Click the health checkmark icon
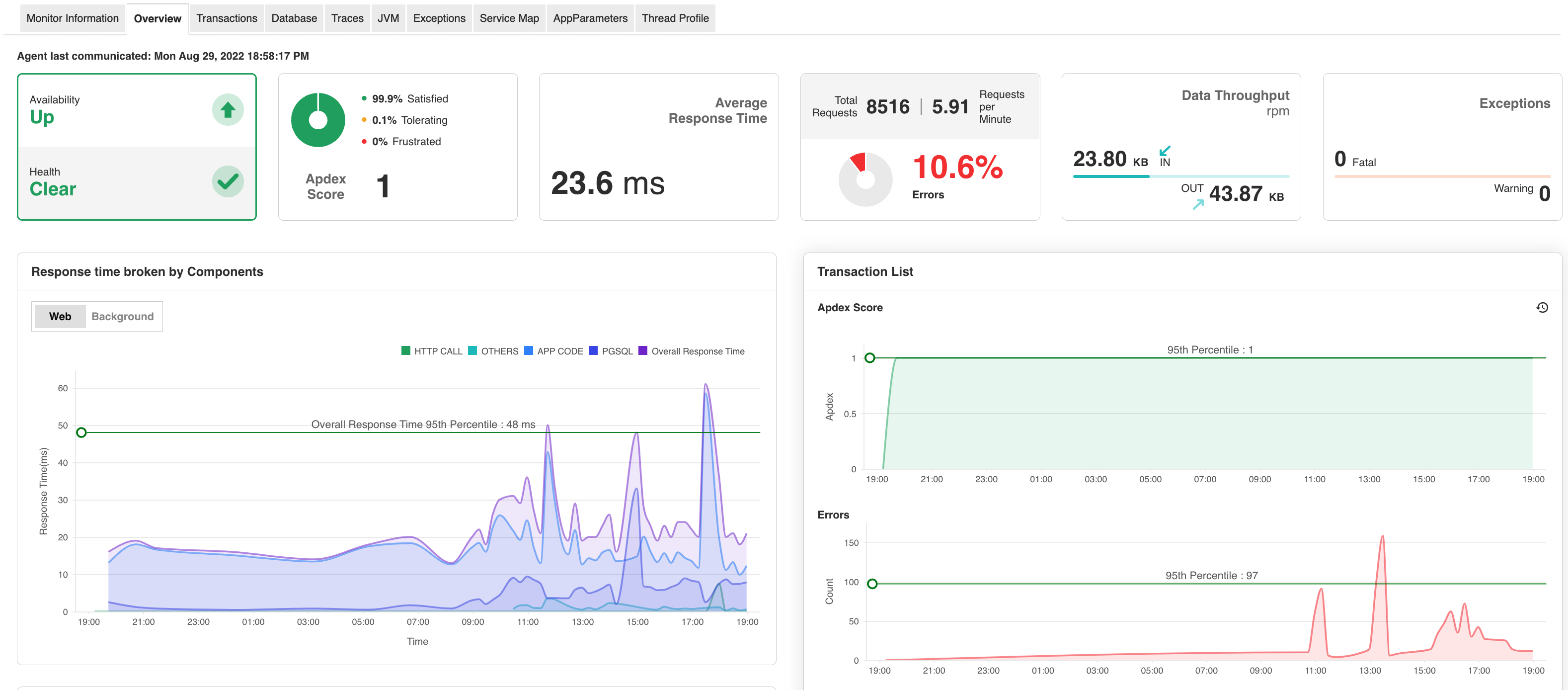The height and width of the screenshot is (690, 1568). tap(228, 181)
